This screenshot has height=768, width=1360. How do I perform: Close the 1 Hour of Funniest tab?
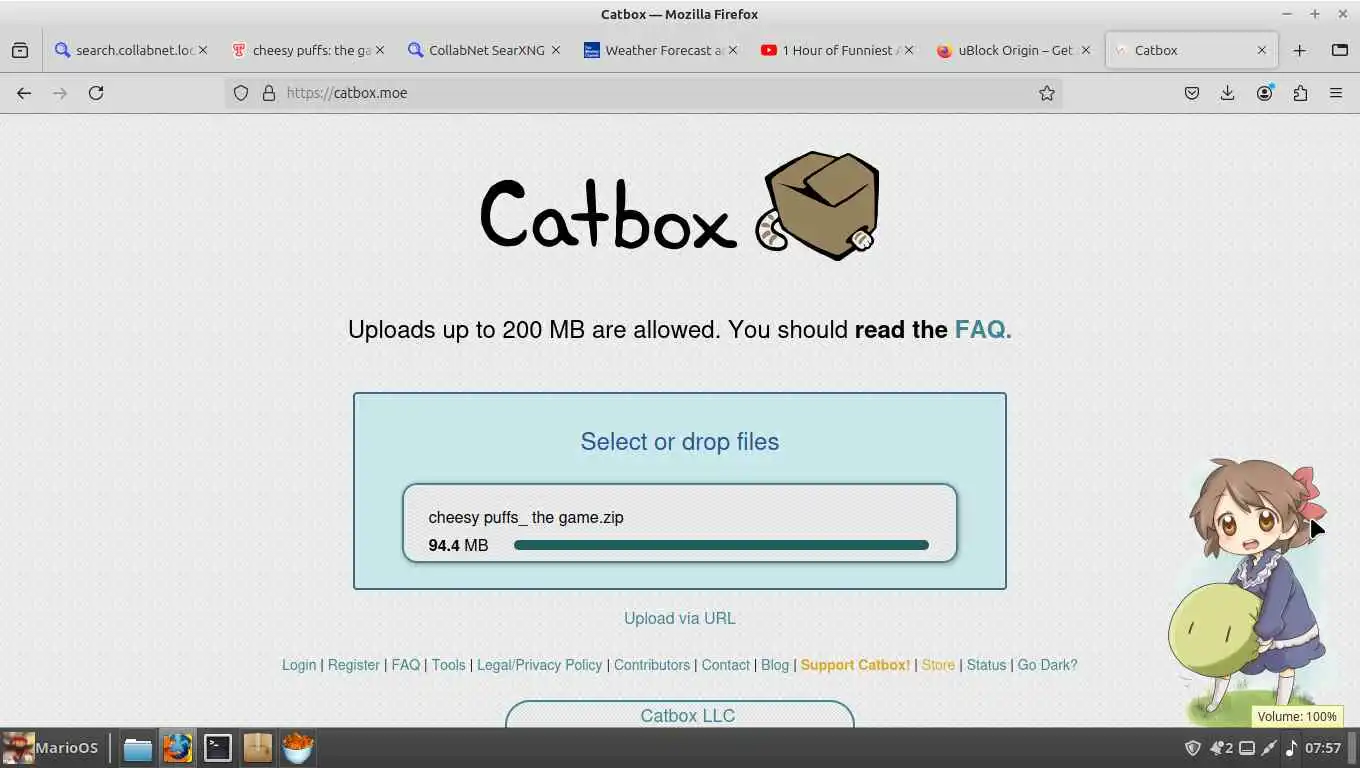pos(909,50)
